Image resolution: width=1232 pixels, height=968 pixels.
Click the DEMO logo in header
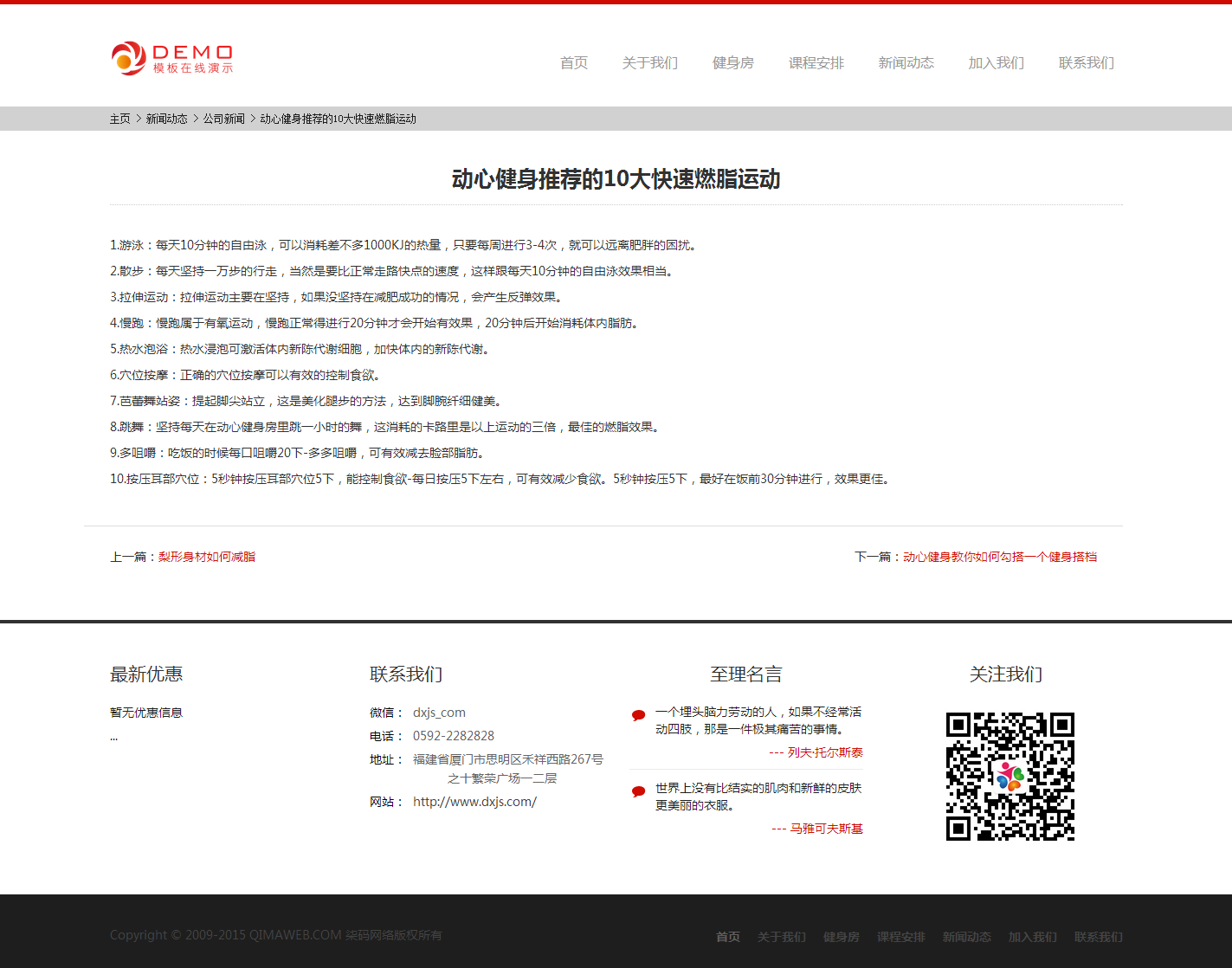click(x=172, y=58)
